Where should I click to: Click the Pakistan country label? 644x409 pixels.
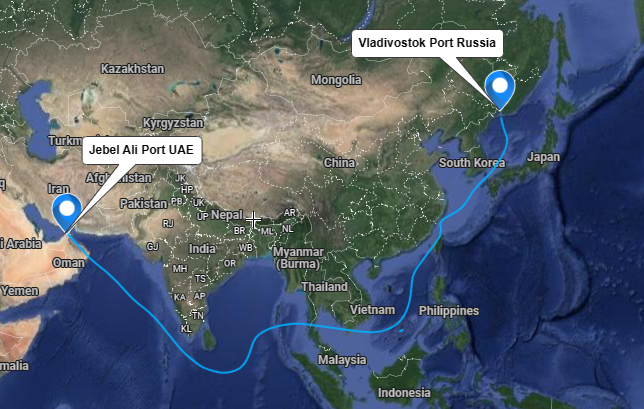pos(143,204)
